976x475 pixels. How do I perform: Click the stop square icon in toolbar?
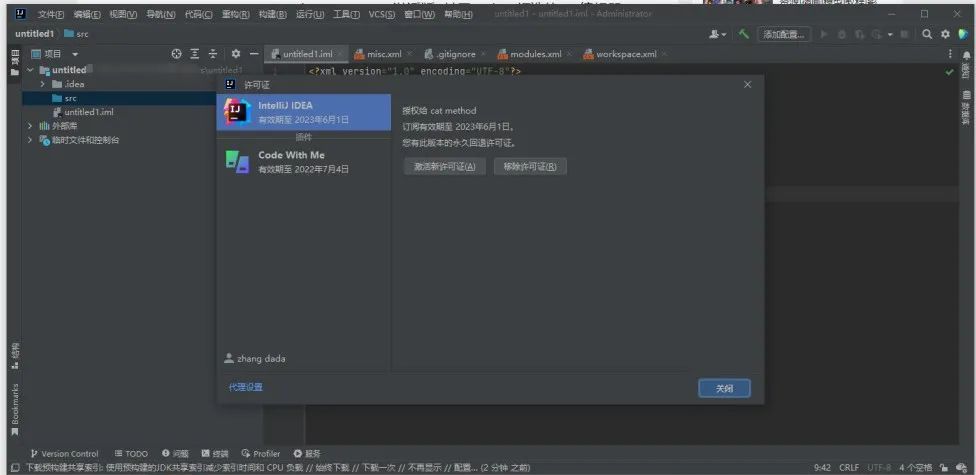904,34
